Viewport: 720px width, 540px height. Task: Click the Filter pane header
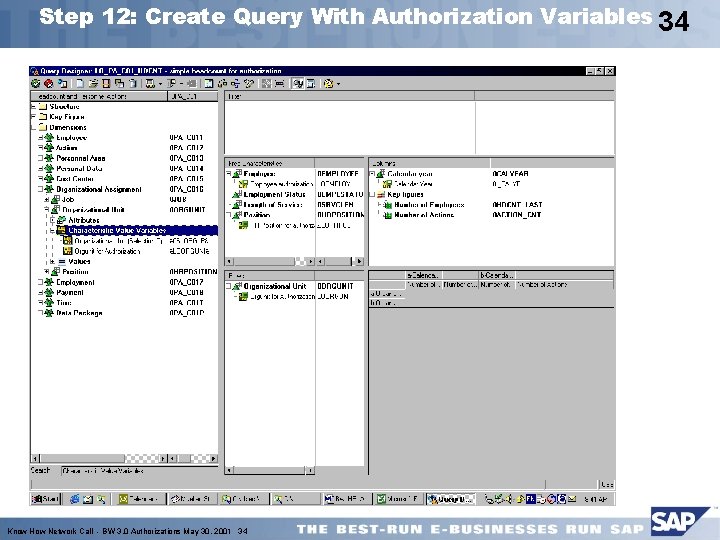pos(349,96)
